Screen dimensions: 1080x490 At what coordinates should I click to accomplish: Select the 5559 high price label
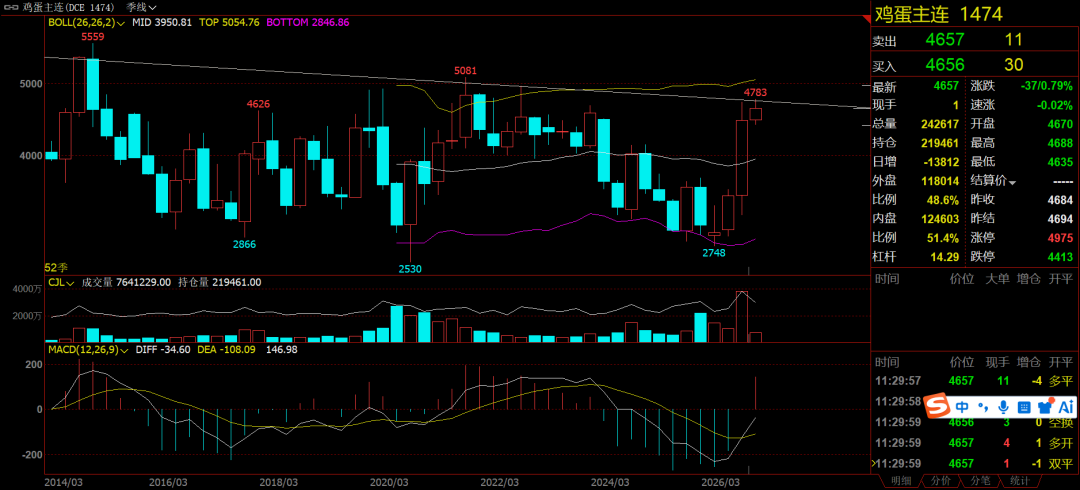click(92, 36)
